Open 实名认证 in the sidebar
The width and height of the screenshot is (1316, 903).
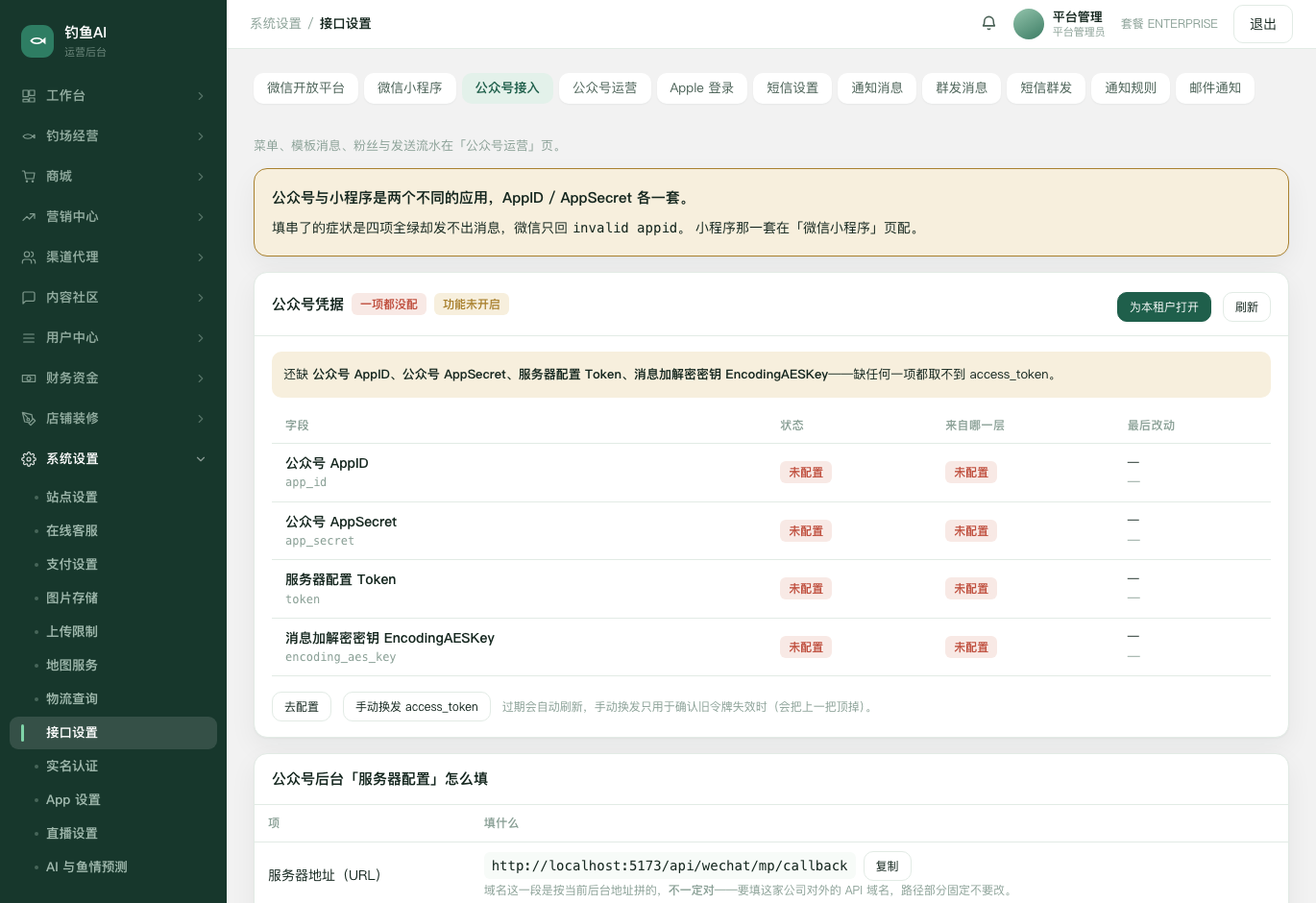tap(113, 766)
